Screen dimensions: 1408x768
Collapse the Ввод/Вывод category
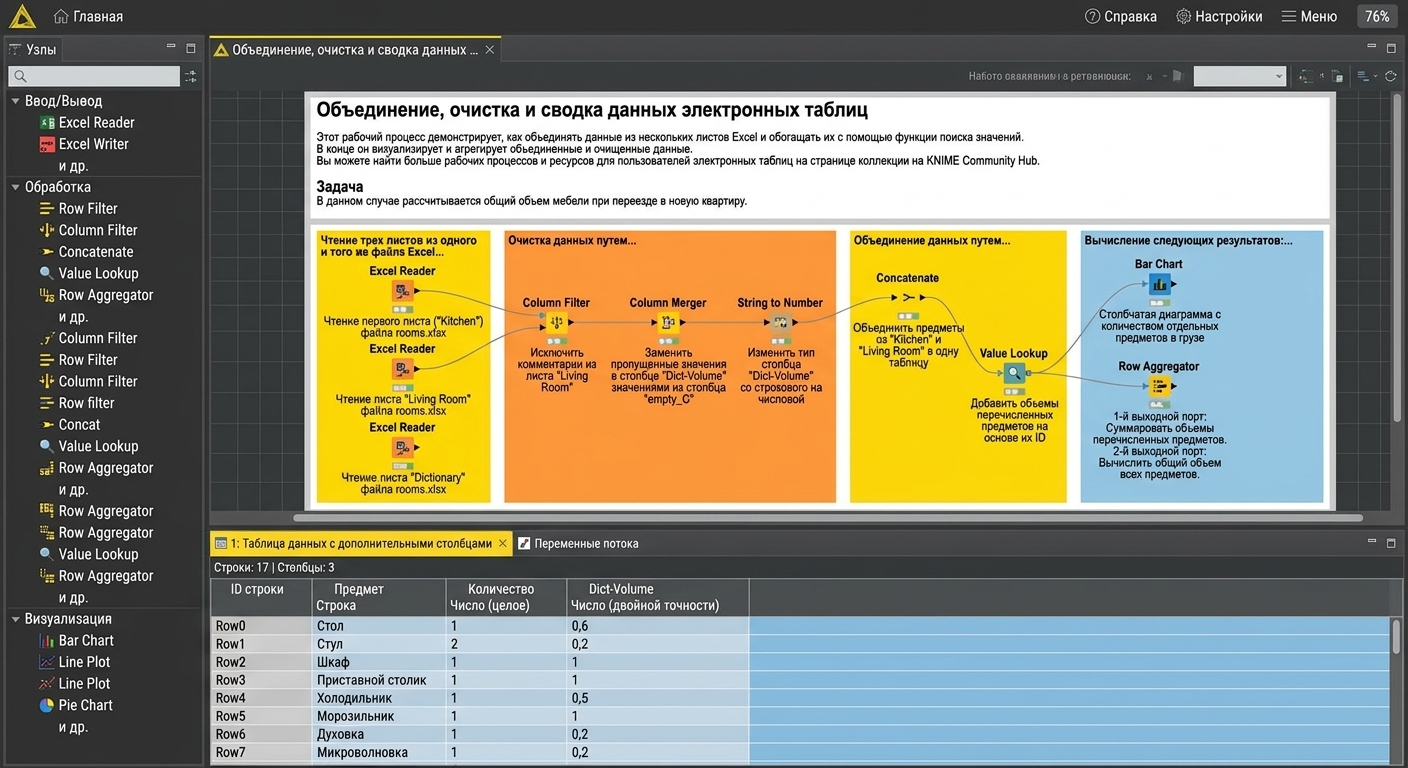tap(15, 101)
